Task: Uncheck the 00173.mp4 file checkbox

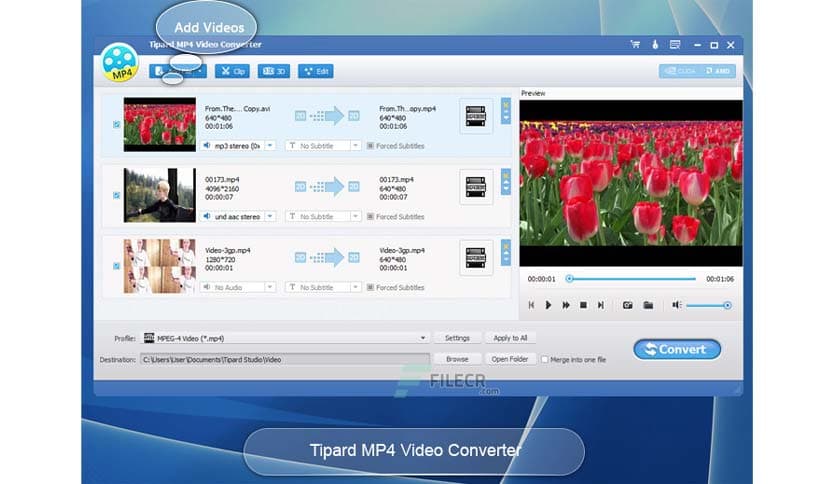Action: click(x=116, y=195)
